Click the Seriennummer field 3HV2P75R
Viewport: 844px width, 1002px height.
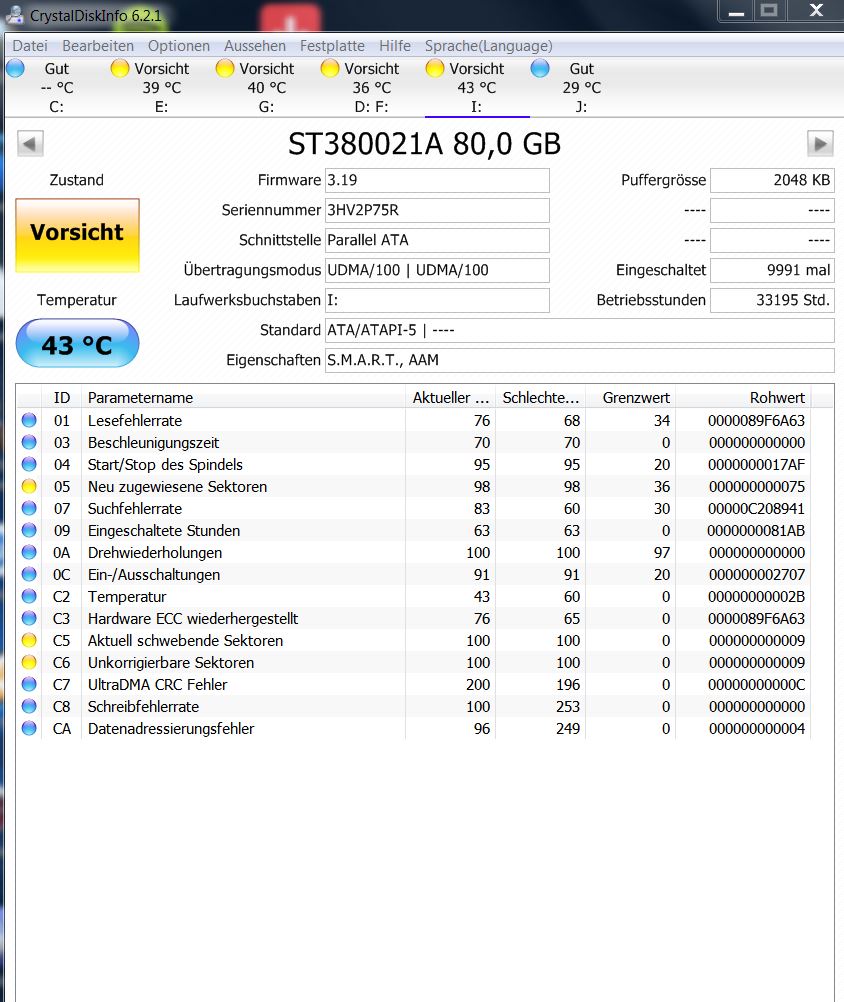point(437,210)
